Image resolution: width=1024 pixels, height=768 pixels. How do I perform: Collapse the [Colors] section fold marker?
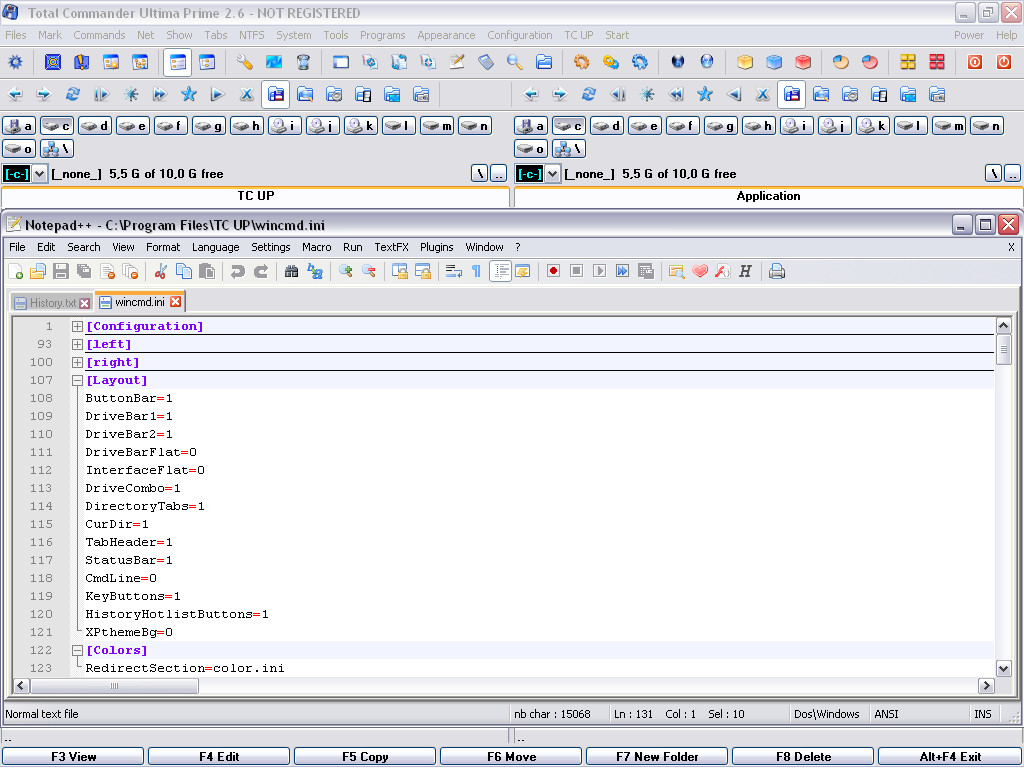77,650
